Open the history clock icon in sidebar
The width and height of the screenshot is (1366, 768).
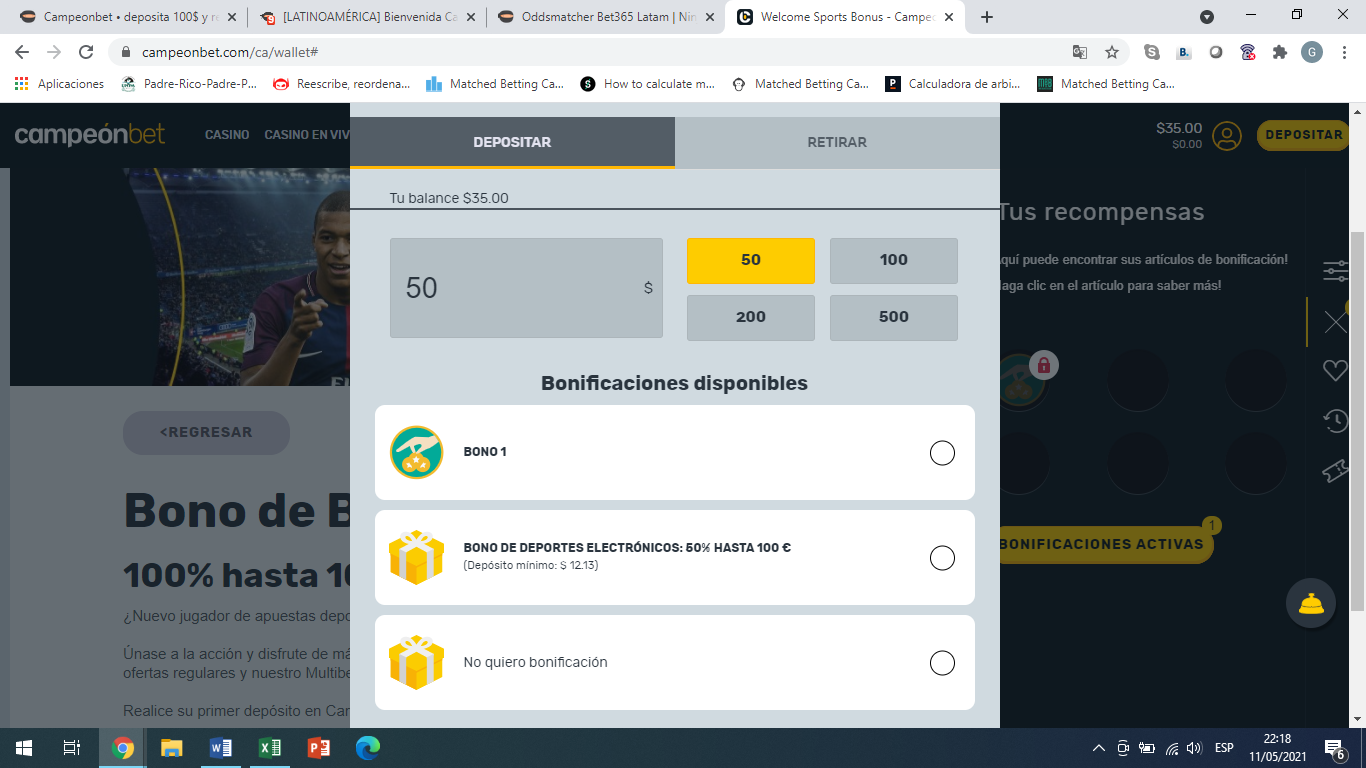tap(1335, 420)
